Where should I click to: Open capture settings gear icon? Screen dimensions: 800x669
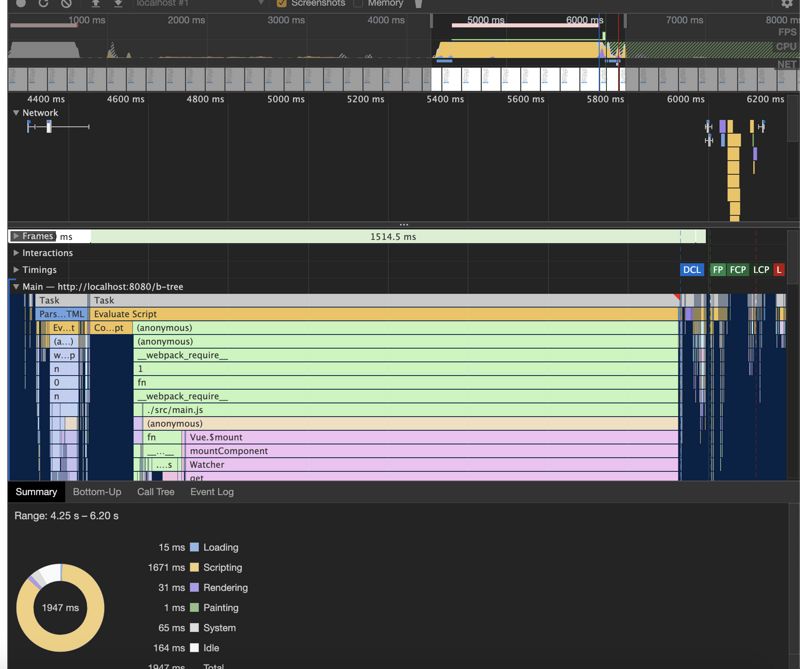point(786,3)
